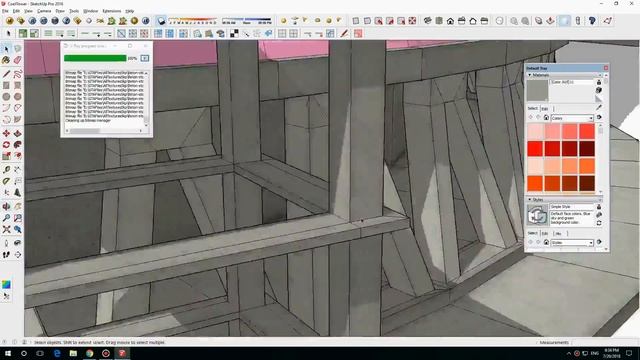Switch to Materials Edit tab
Screen dimensions: 640x360
point(545,108)
